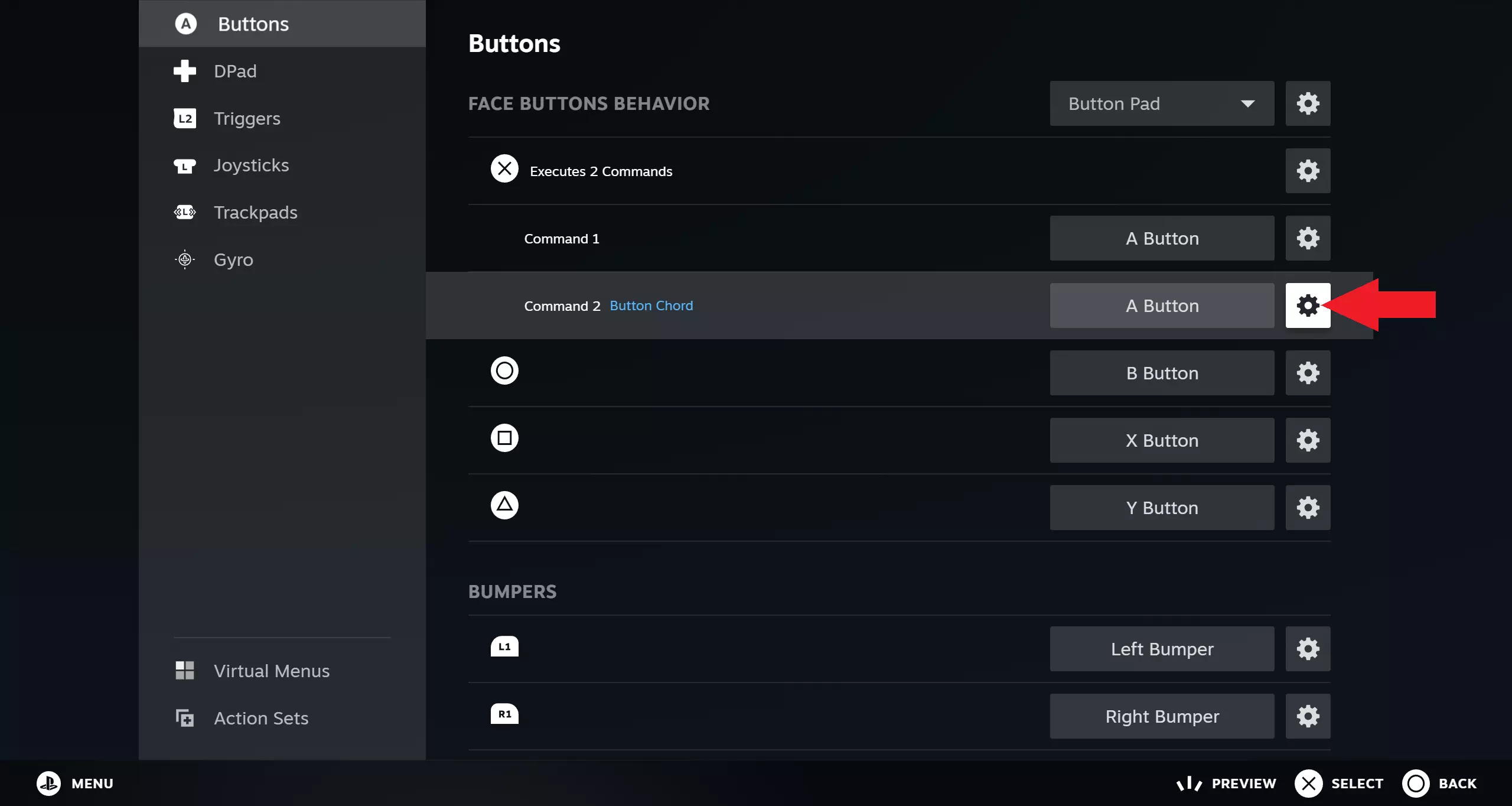Click gear icon next to Left Bumper
Image resolution: width=1512 pixels, height=806 pixels.
tap(1308, 649)
